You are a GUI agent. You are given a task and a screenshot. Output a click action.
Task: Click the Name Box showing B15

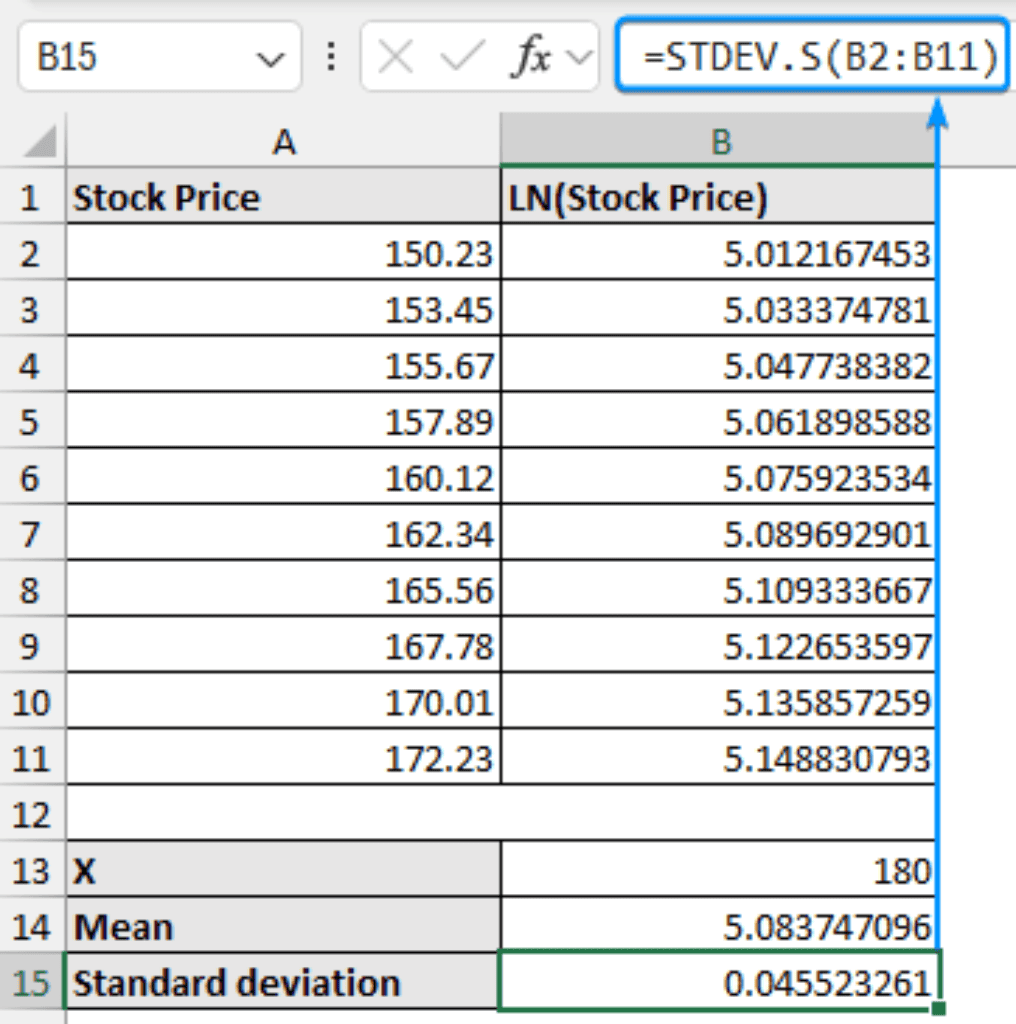click(x=140, y=59)
